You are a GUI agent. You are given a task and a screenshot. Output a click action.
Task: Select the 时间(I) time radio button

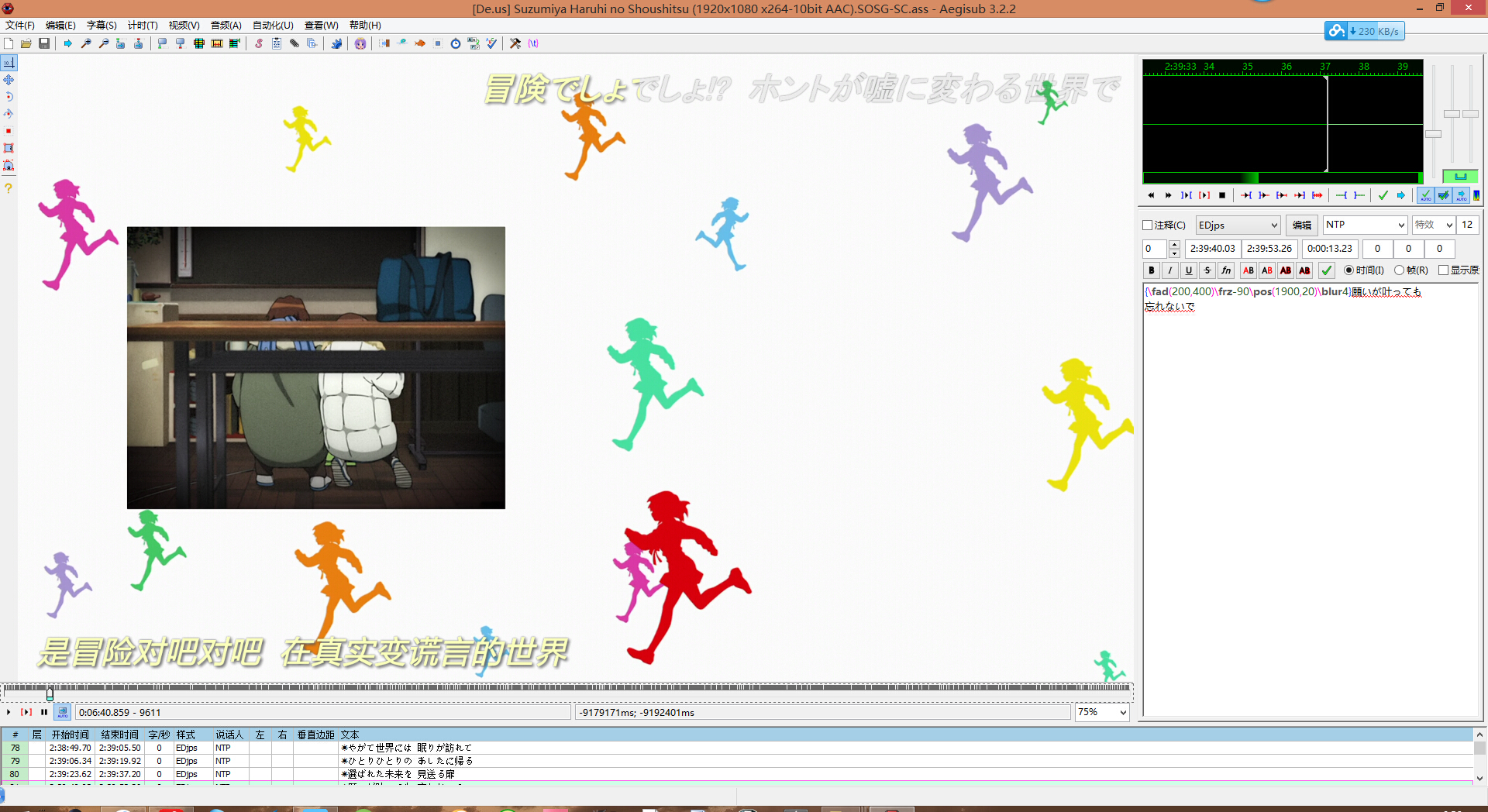1349,270
